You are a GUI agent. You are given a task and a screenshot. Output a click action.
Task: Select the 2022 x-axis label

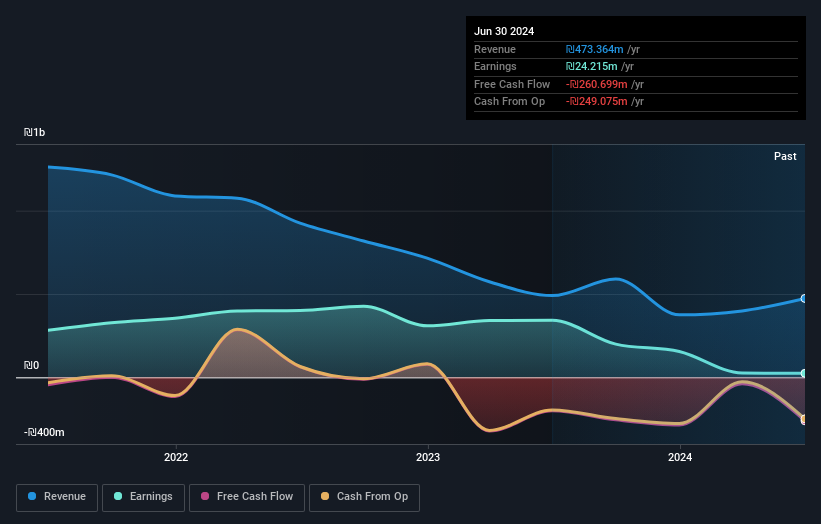pos(176,458)
